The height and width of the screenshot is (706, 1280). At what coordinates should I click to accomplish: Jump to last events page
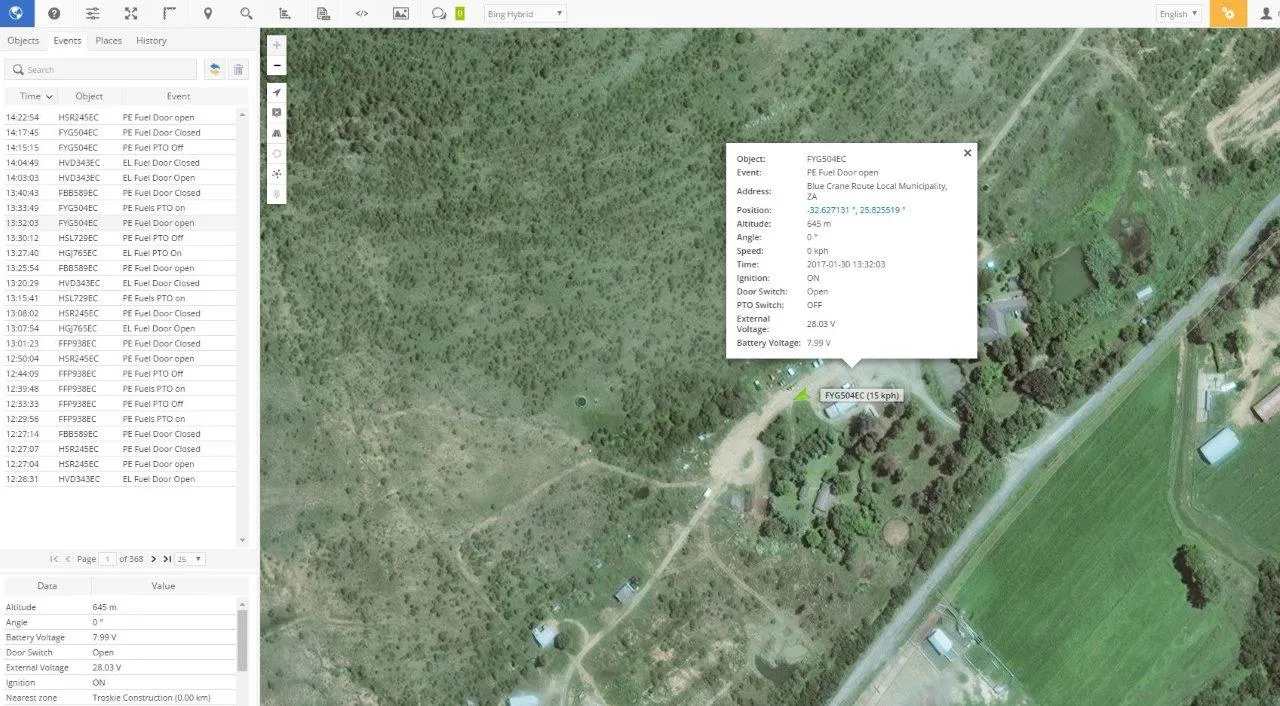(167, 559)
